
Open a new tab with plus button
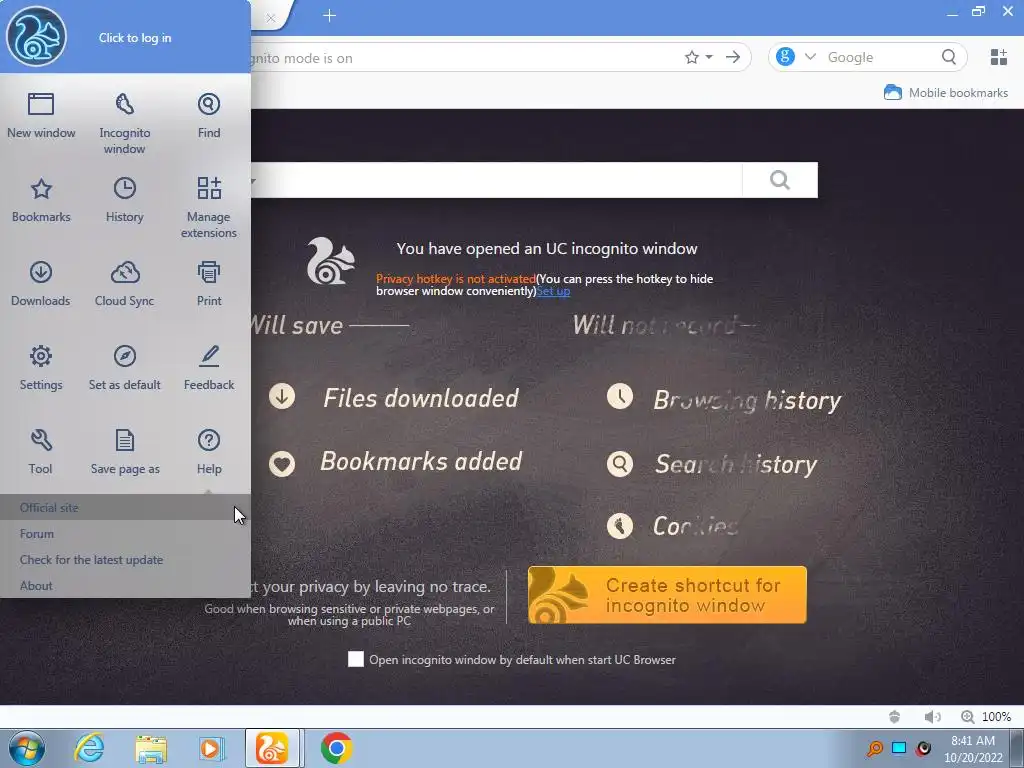[x=329, y=16]
